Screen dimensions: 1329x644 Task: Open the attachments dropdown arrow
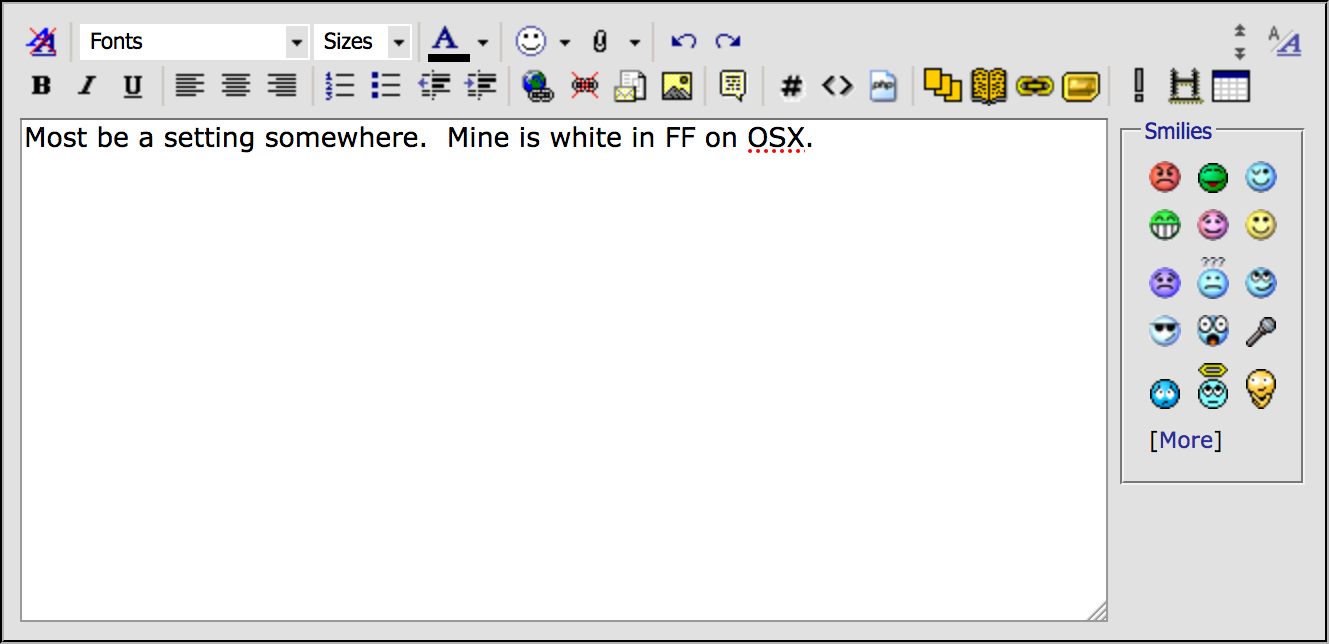click(634, 43)
